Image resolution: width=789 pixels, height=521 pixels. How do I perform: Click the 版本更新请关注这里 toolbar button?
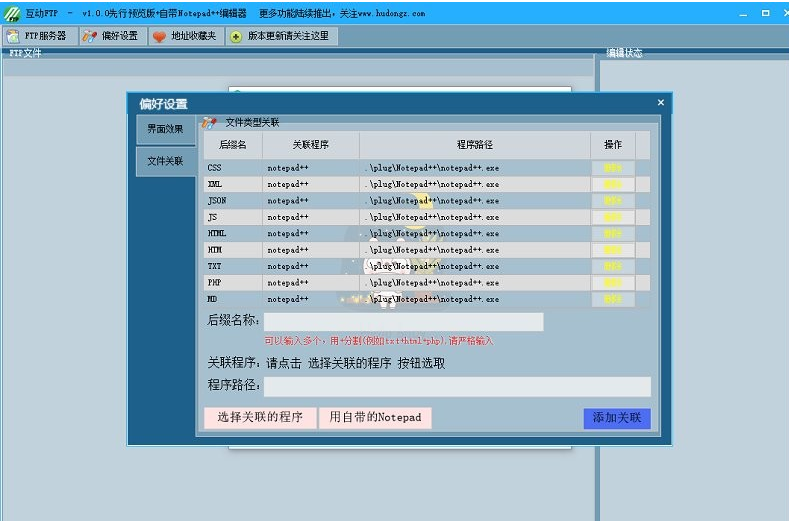pos(282,36)
